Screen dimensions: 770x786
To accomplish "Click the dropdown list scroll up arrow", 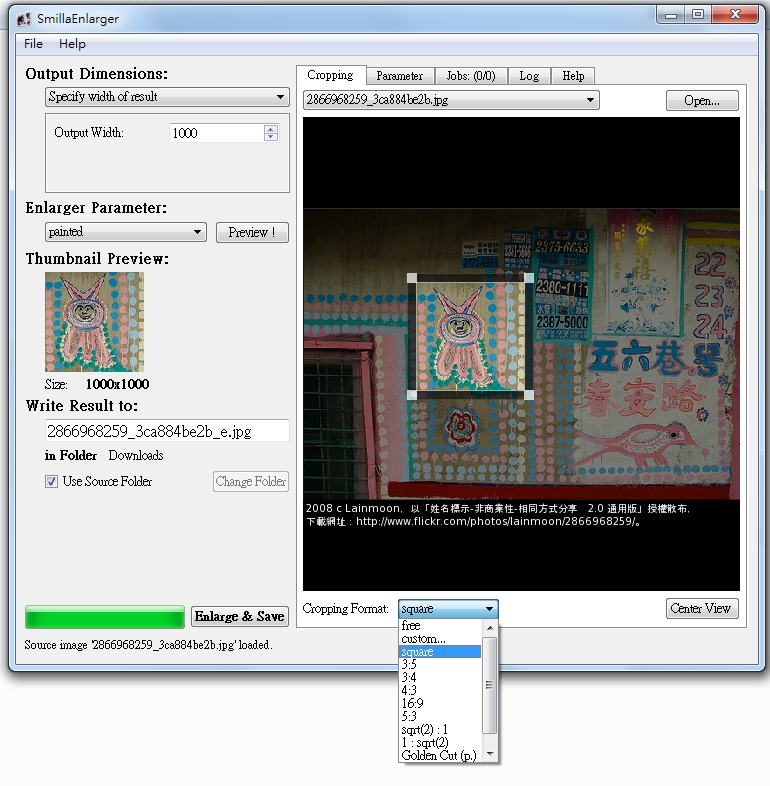I will click(490, 628).
